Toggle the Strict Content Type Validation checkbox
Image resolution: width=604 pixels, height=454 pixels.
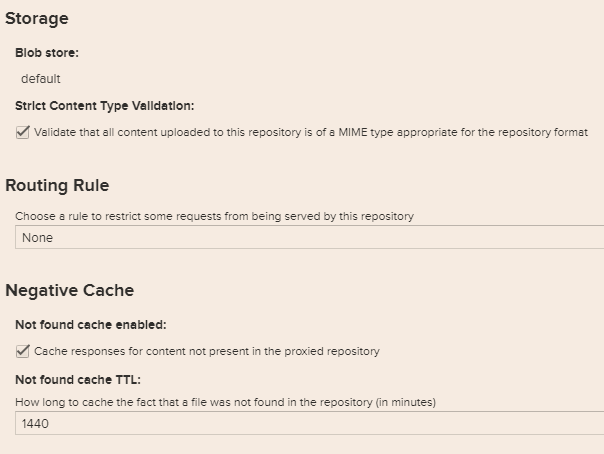coord(23,132)
